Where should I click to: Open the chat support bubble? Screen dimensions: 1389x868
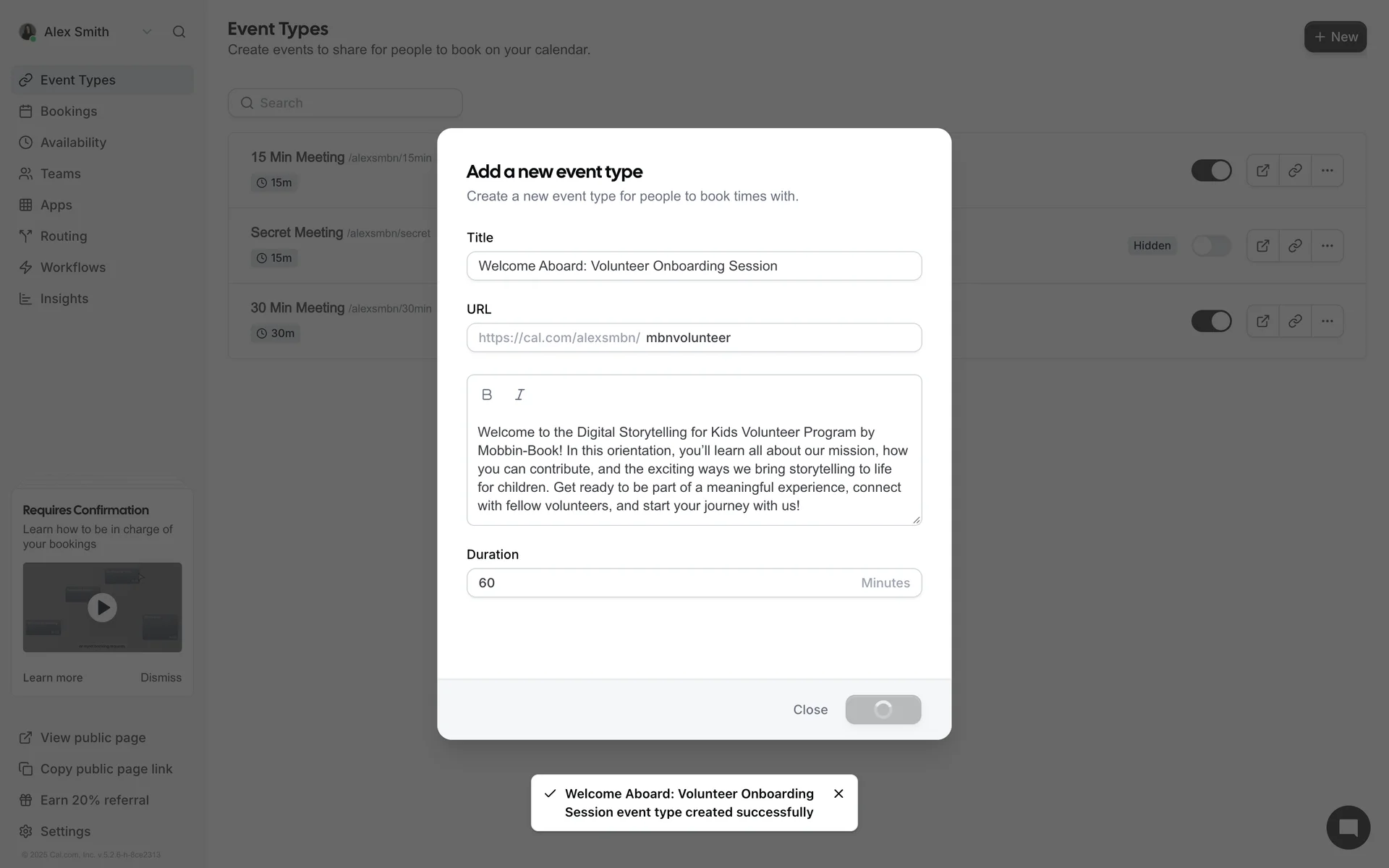coord(1348,827)
